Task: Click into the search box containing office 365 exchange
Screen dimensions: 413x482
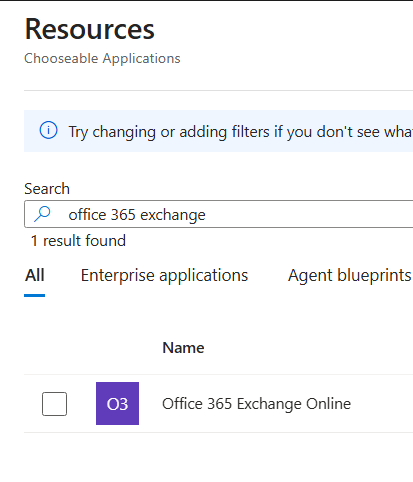Action: pos(219,214)
